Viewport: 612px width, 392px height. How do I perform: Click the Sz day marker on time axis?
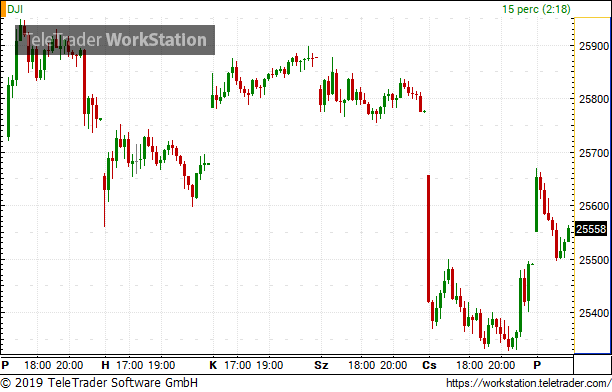coord(321,365)
